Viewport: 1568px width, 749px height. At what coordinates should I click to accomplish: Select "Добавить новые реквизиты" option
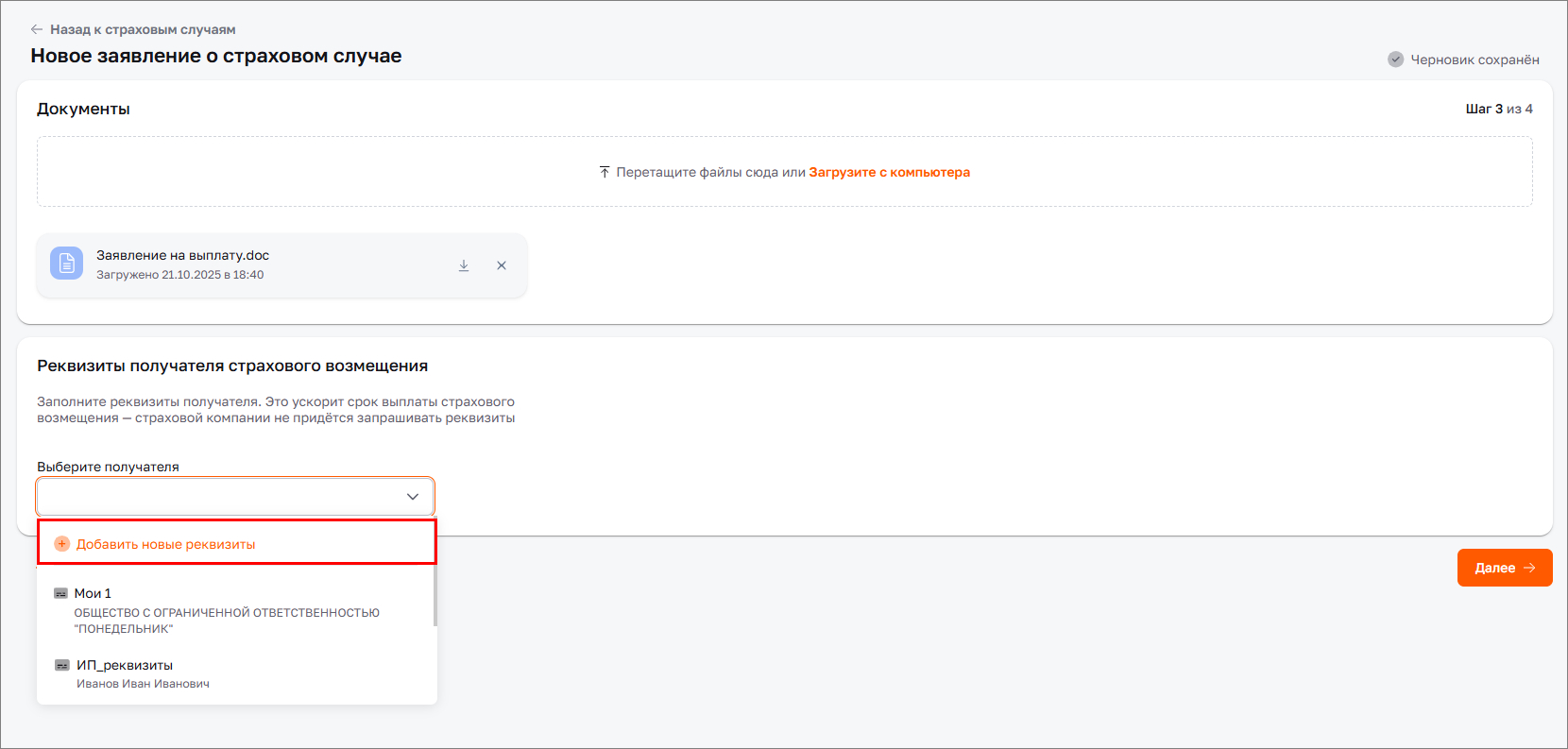click(x=166, y=544)
